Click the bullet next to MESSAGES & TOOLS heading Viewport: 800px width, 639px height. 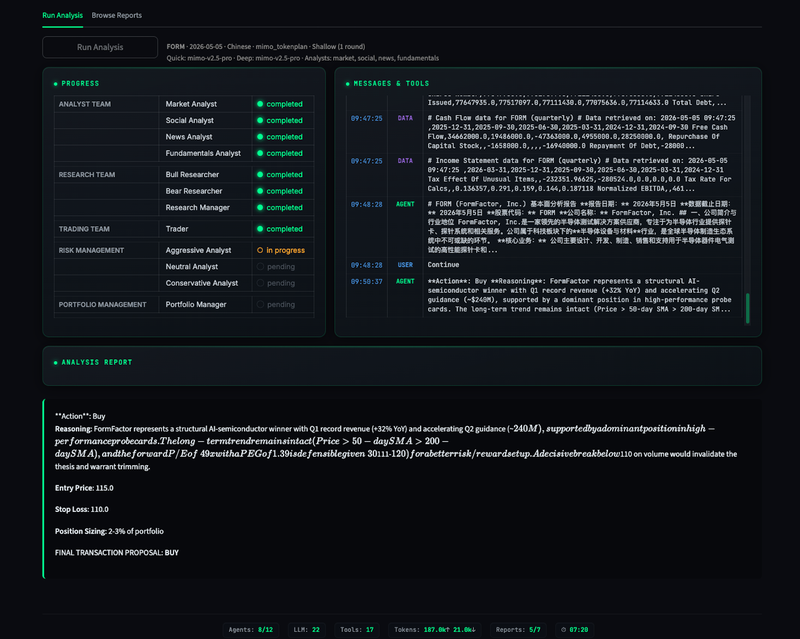(347, 84)
